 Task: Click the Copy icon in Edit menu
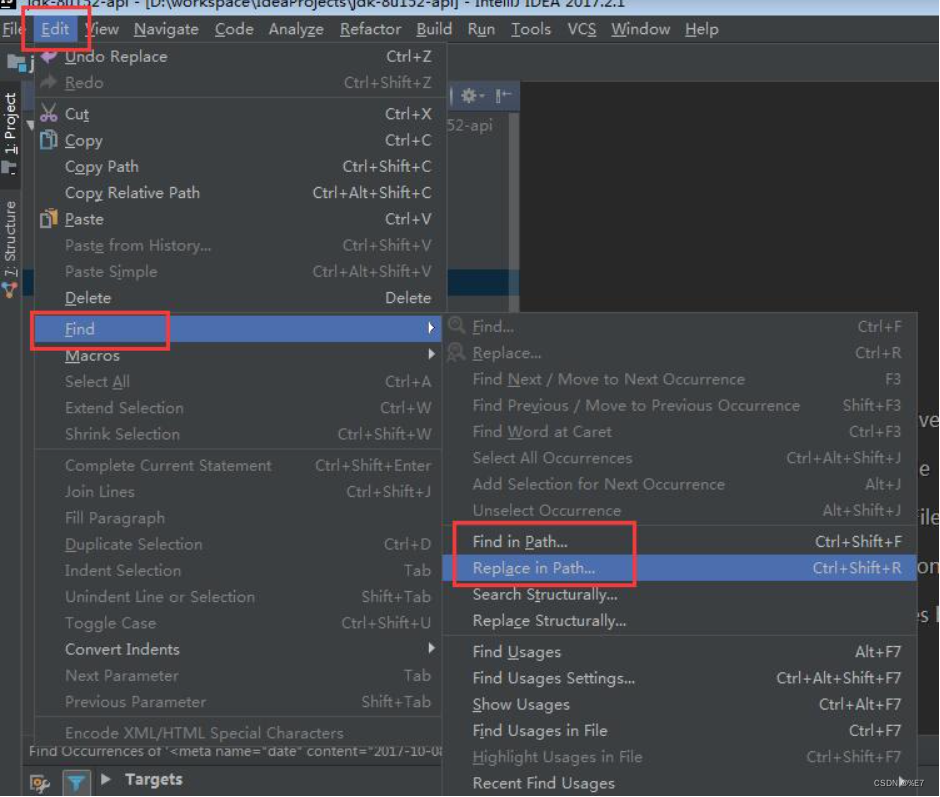48,140
